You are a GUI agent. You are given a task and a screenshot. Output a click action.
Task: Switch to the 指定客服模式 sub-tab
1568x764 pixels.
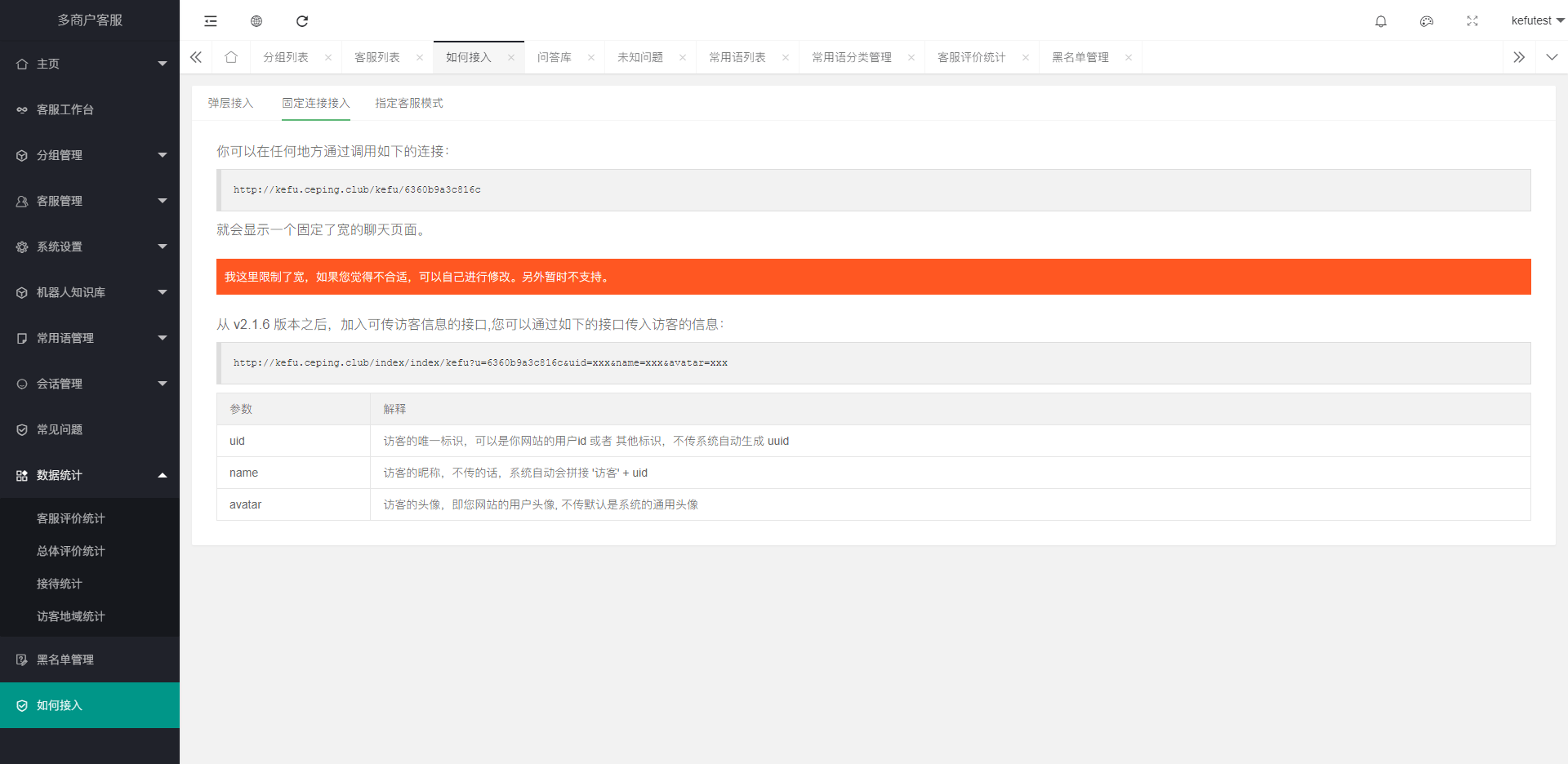coord(408,104)
